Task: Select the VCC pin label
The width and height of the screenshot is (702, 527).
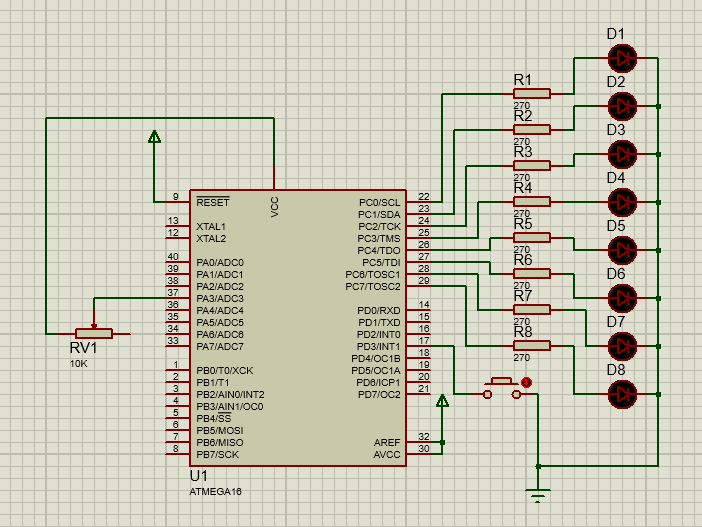Action: pyautogui.click(x=274, y=207)
